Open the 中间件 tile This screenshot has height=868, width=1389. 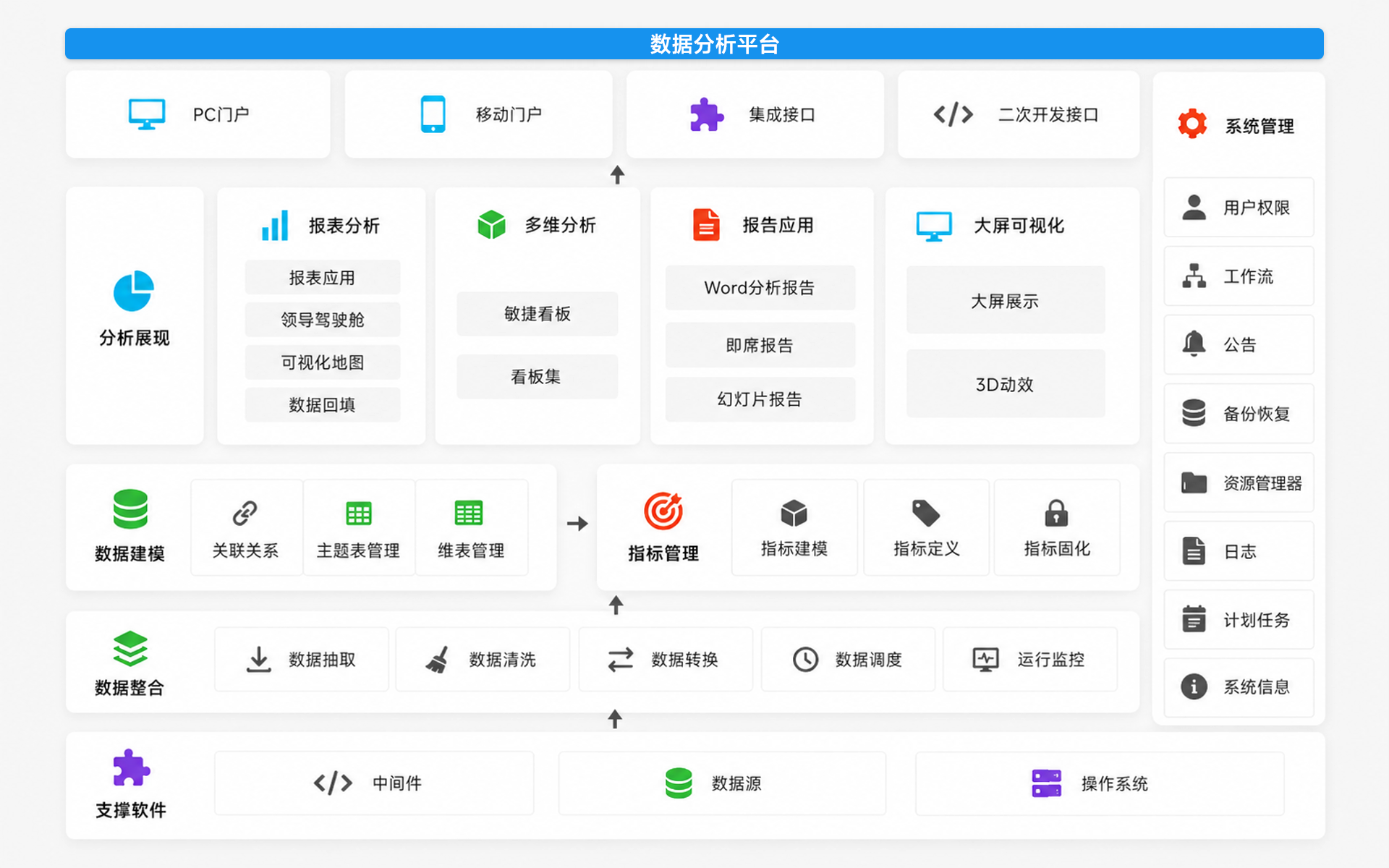point(374,783)
